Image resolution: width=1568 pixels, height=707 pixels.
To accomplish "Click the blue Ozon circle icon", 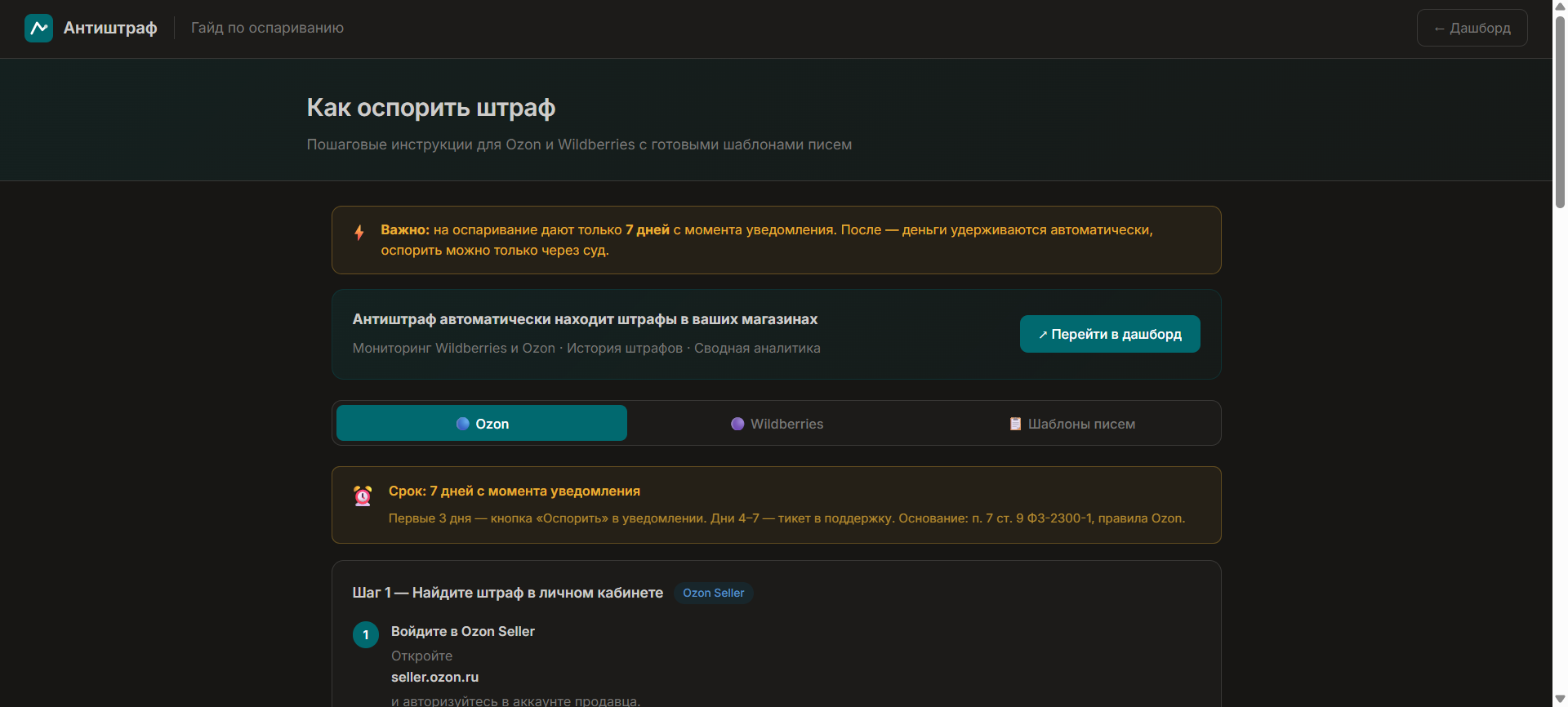I will coord(462,424).
